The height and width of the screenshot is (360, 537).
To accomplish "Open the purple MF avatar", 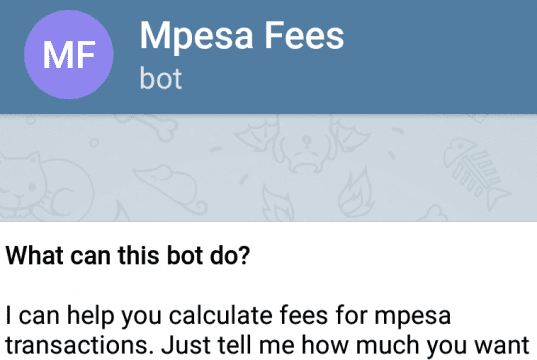I will point(69,55).
